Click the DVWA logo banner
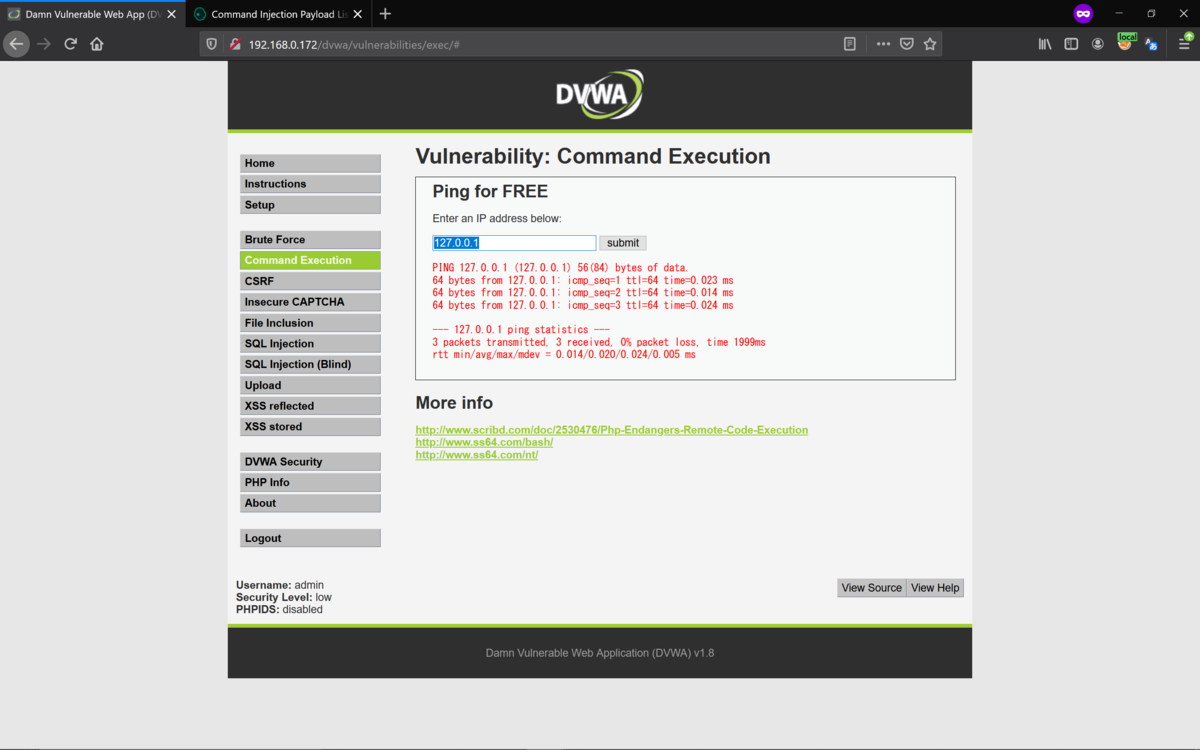The height and width of the screenshot is (750, 1200). 600,95
